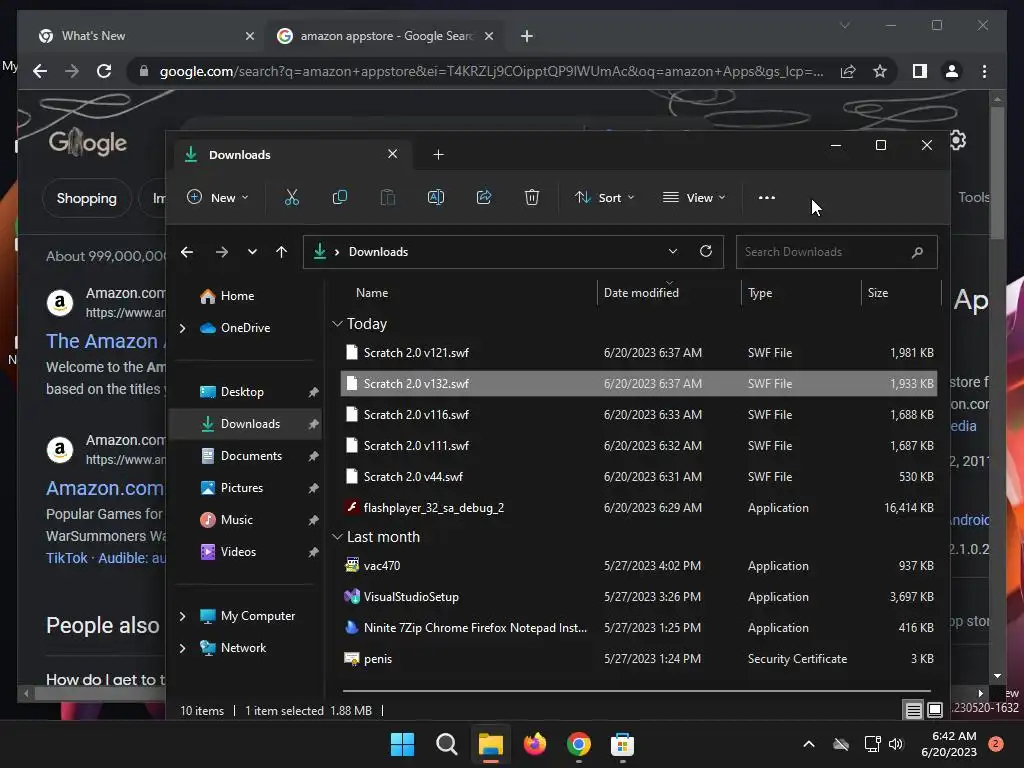Open a new Chrome tab

tap(527, 36)
